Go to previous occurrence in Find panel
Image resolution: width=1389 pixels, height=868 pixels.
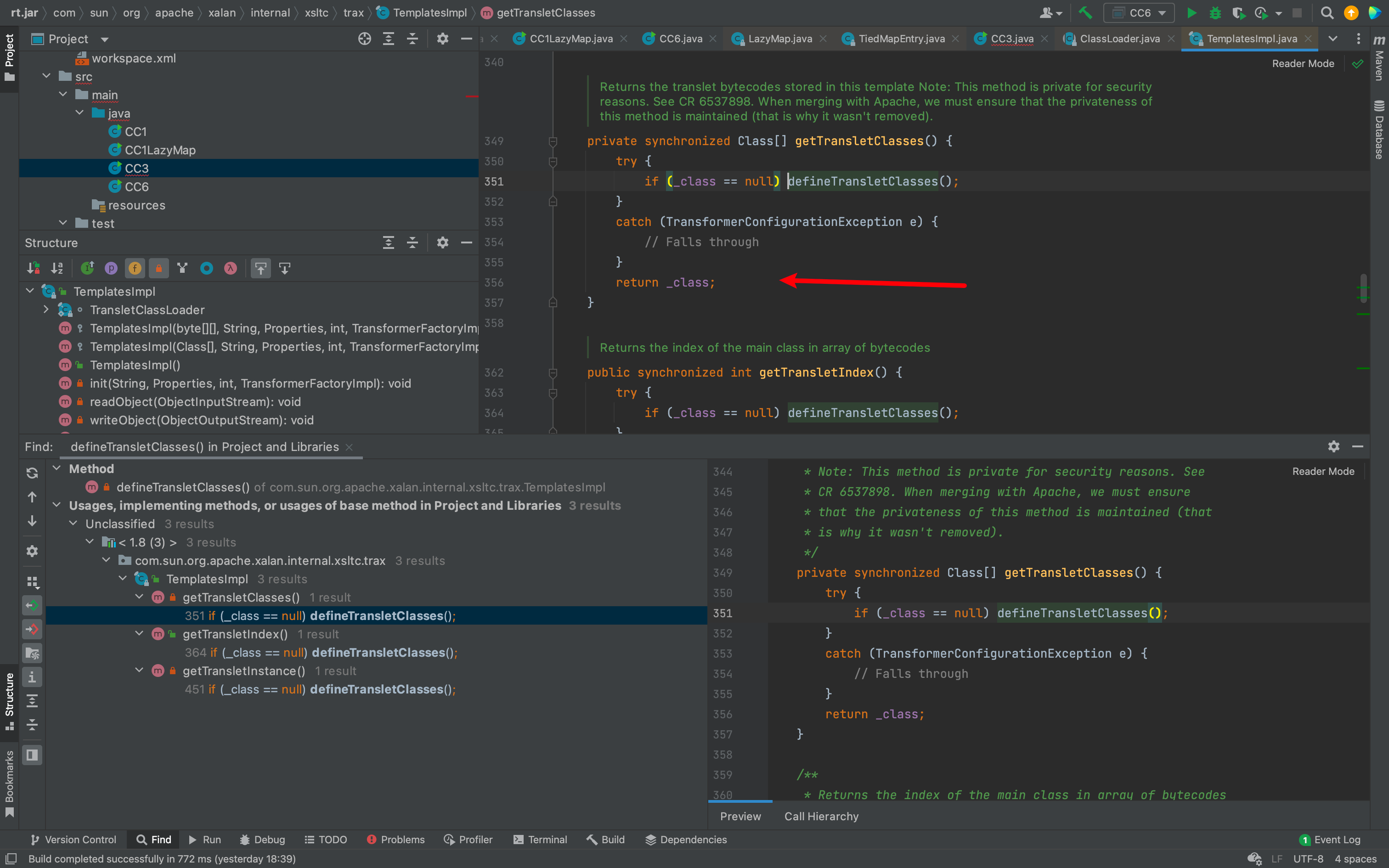point(32,496)
